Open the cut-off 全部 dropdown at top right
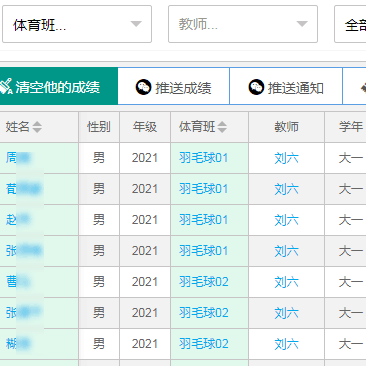The width and height of the screenshot is (366, 366). (x=350, y=24)
